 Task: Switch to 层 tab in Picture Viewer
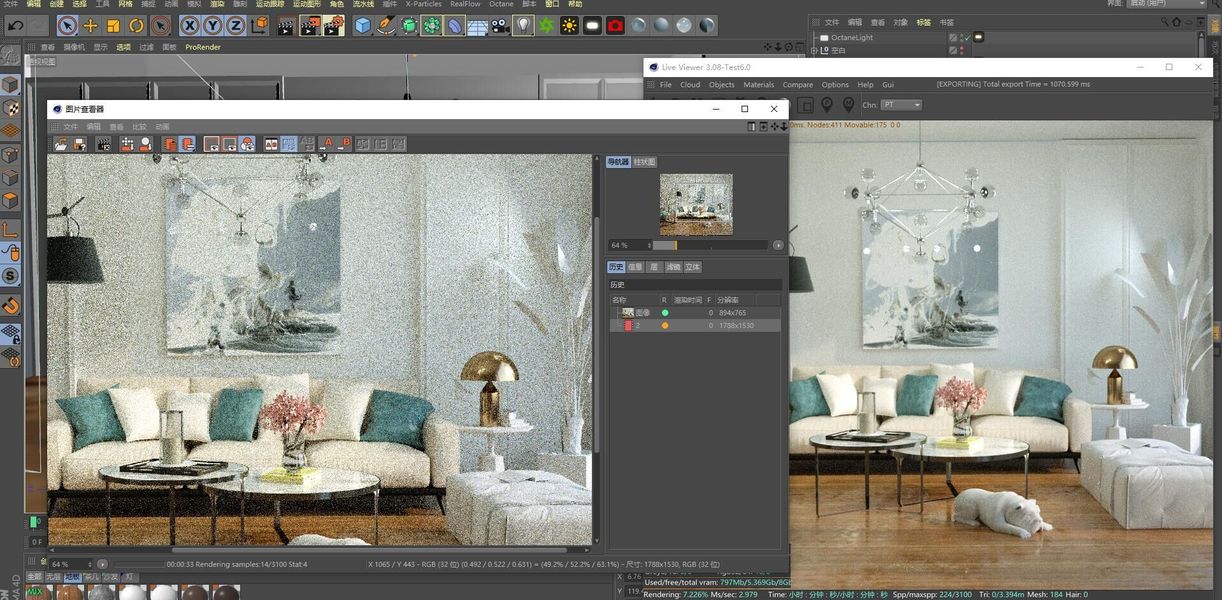(654, 267)
